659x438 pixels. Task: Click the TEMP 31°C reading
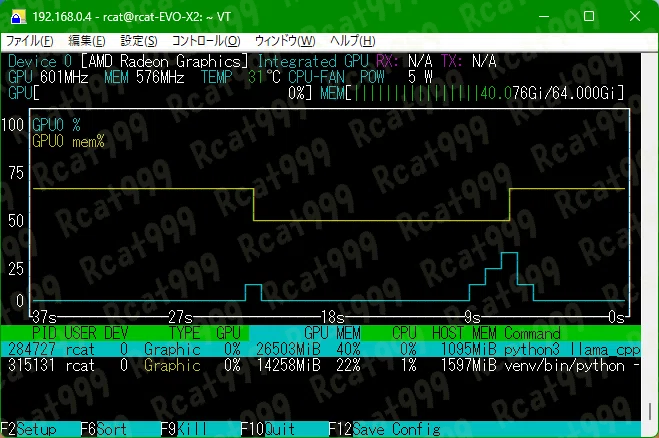[240, 77]
